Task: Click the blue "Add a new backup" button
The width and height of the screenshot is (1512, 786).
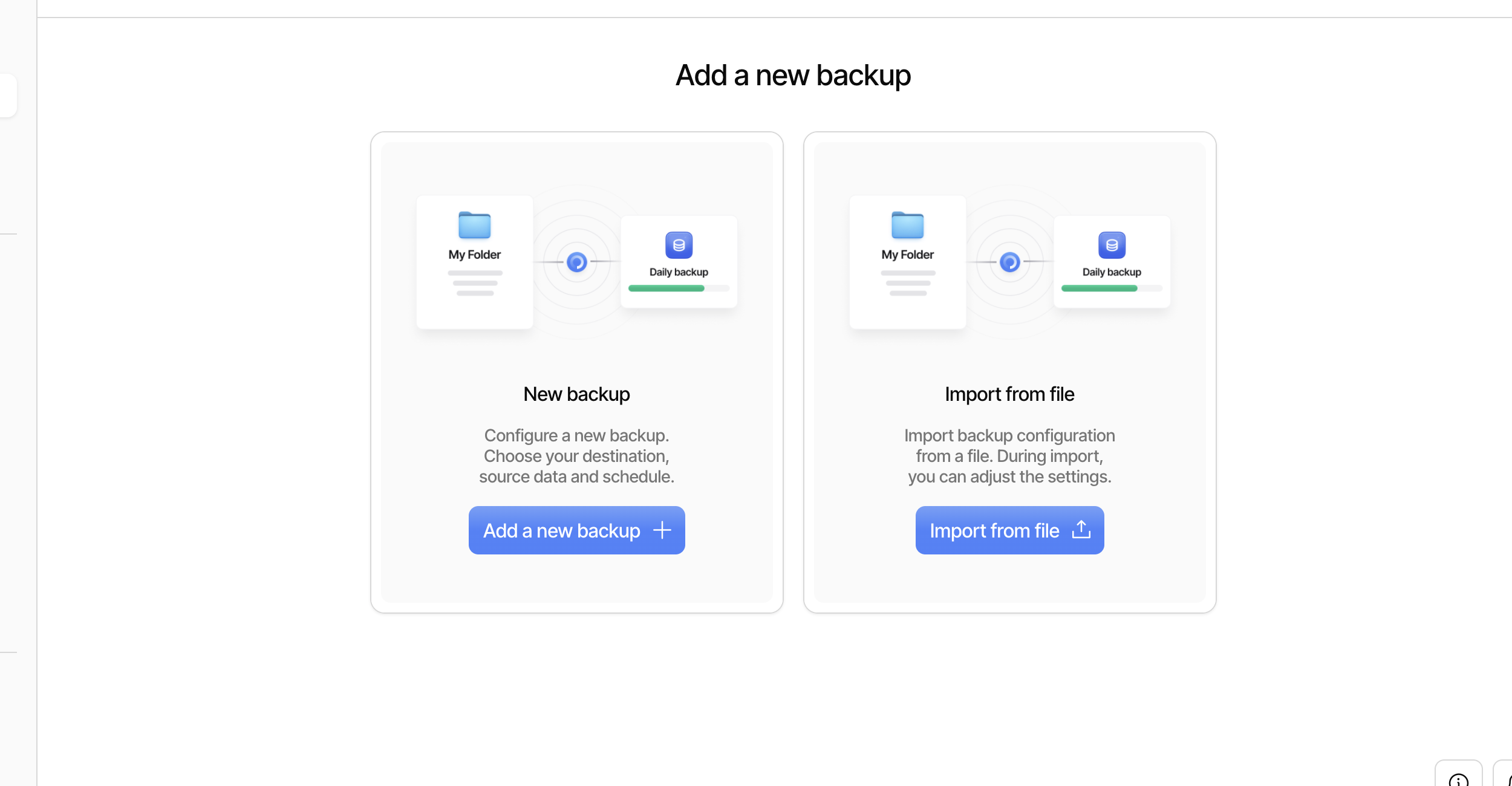Action: click(x=576, y=530)
